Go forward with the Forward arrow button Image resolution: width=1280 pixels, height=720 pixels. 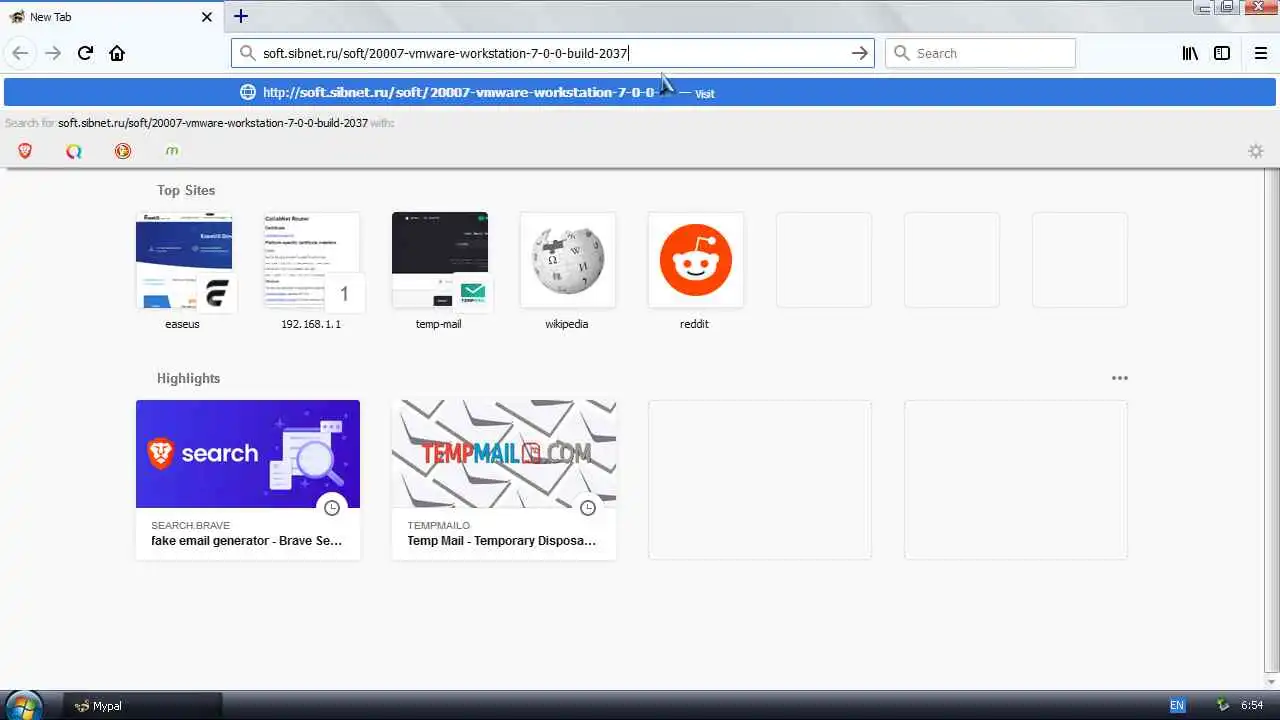point(53,53)
